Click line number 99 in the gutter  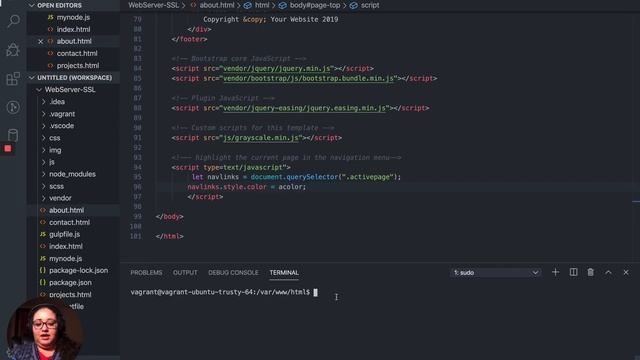137,217
